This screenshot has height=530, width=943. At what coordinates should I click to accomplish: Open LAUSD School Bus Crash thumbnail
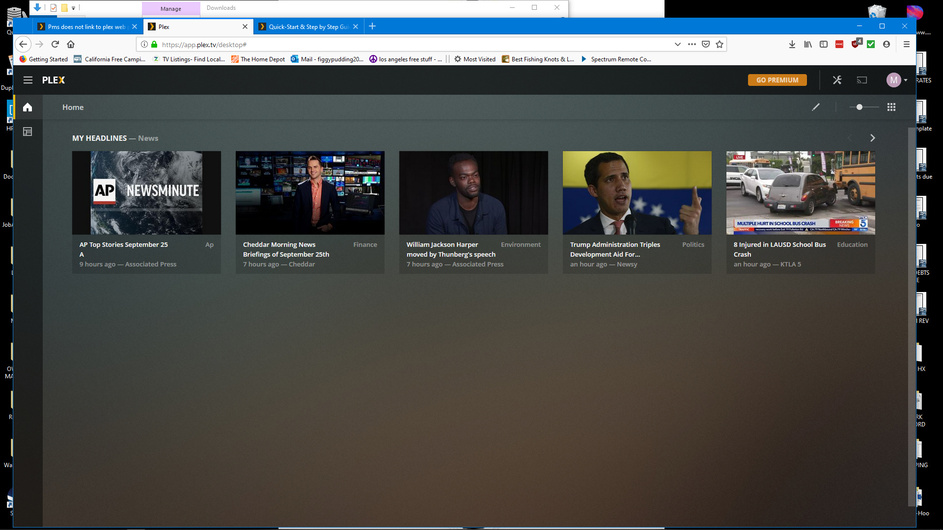800,193
